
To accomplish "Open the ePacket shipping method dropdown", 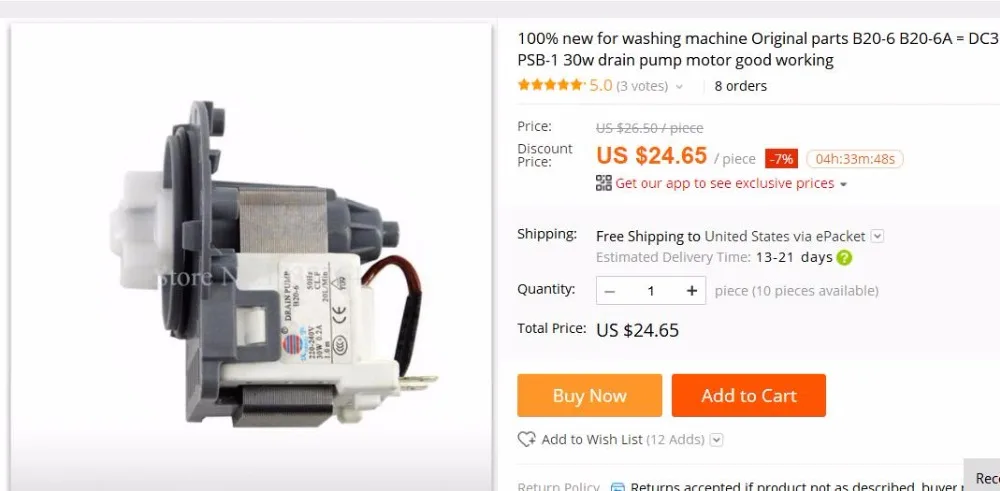I will (878, 237).
